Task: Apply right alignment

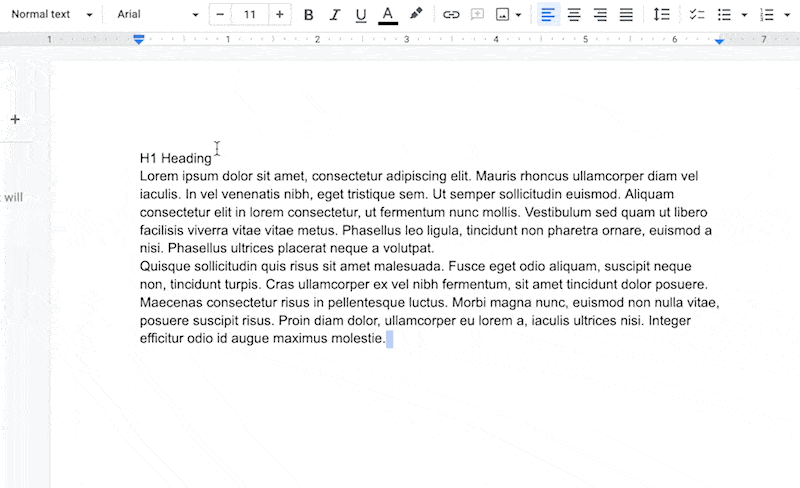Action: click(600, 15)
